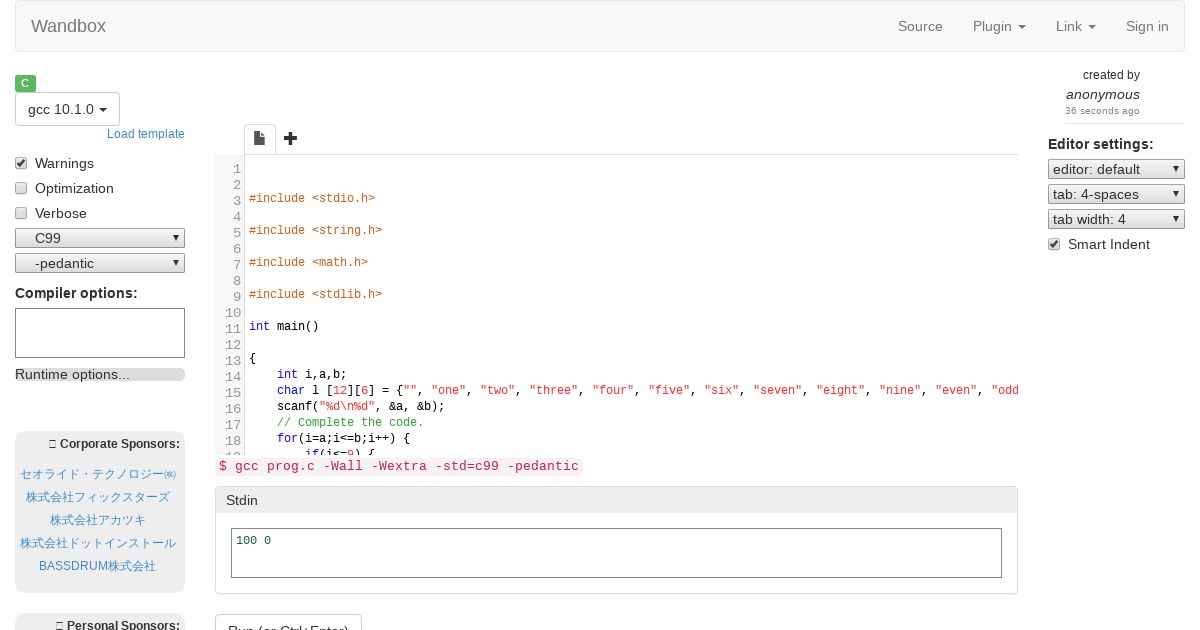Click the Run (or Ctrl+Enter) button

(x=288, y=622)
